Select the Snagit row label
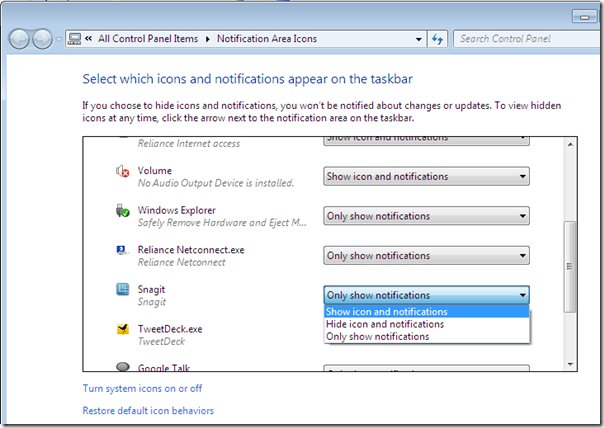The image size is (604, 428). (x=151, y=289)
